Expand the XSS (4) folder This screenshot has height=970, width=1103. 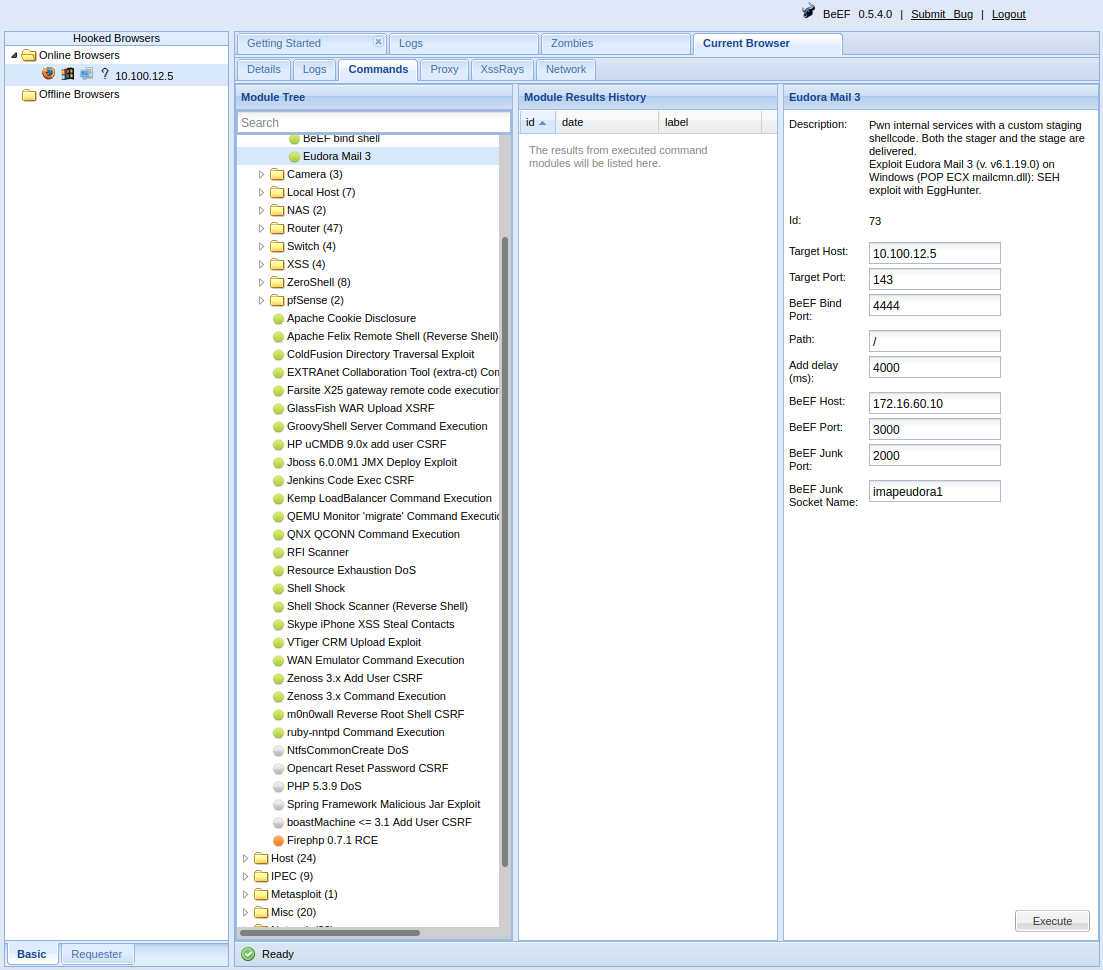pyautogui.click(x=262, y=264)
